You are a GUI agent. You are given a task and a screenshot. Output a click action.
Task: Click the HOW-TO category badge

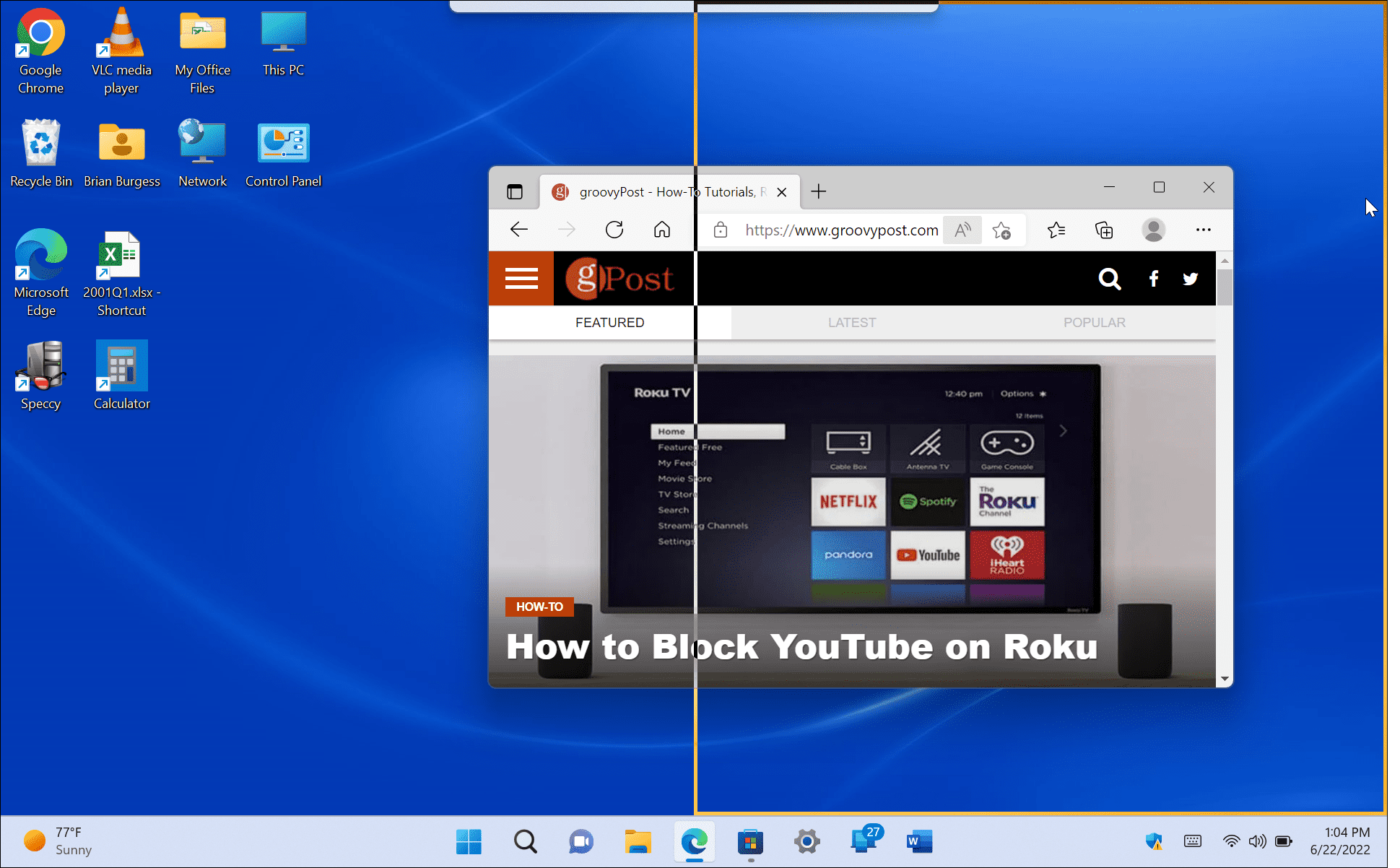539,607
